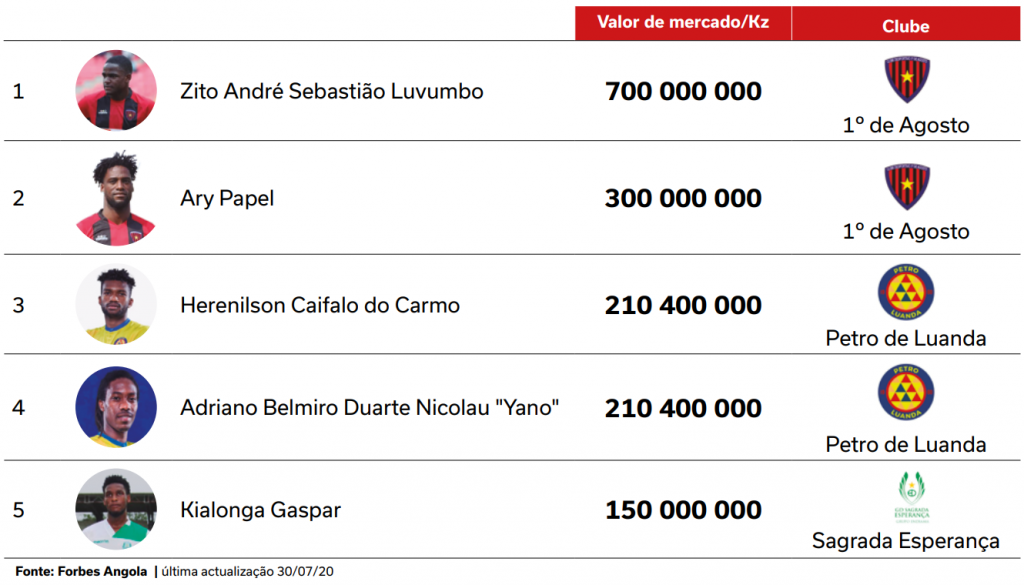Click the Valor de mercado/Kz column header
This screenshot has width=1024, height=585.
pos(683,22)
